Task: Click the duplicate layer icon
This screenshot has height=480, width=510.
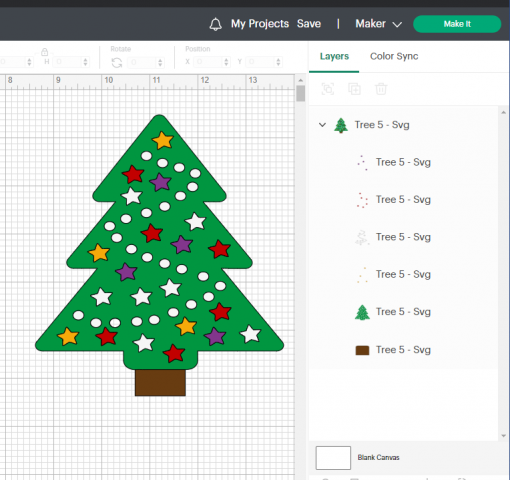Action: coord(354,89)
